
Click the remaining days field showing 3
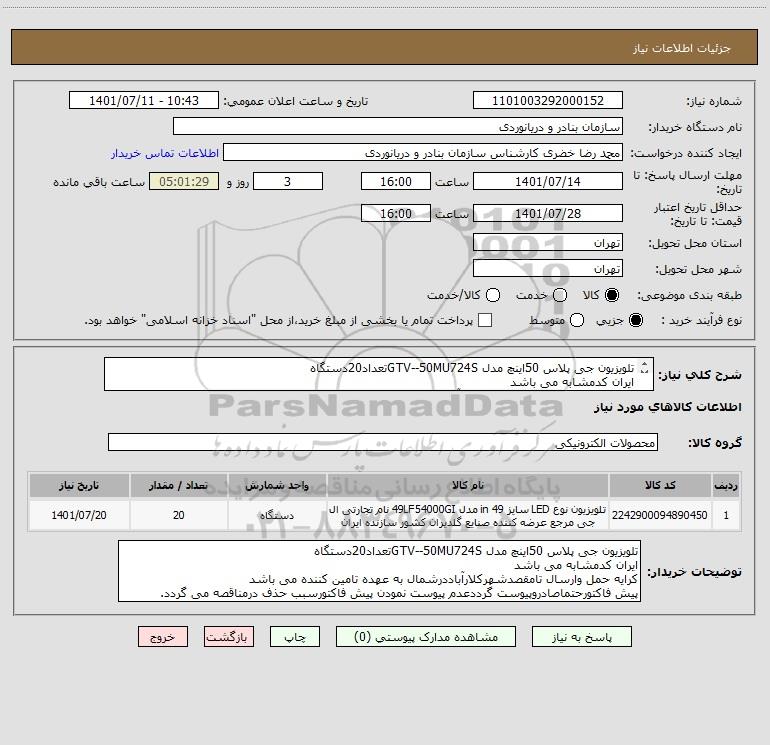pyautogui.click(x=288, y=181)
